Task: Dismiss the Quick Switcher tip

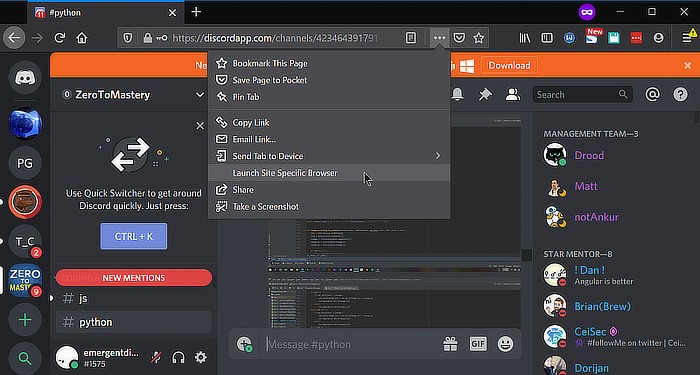Action: pyautogui.click(x=200, y=126)
